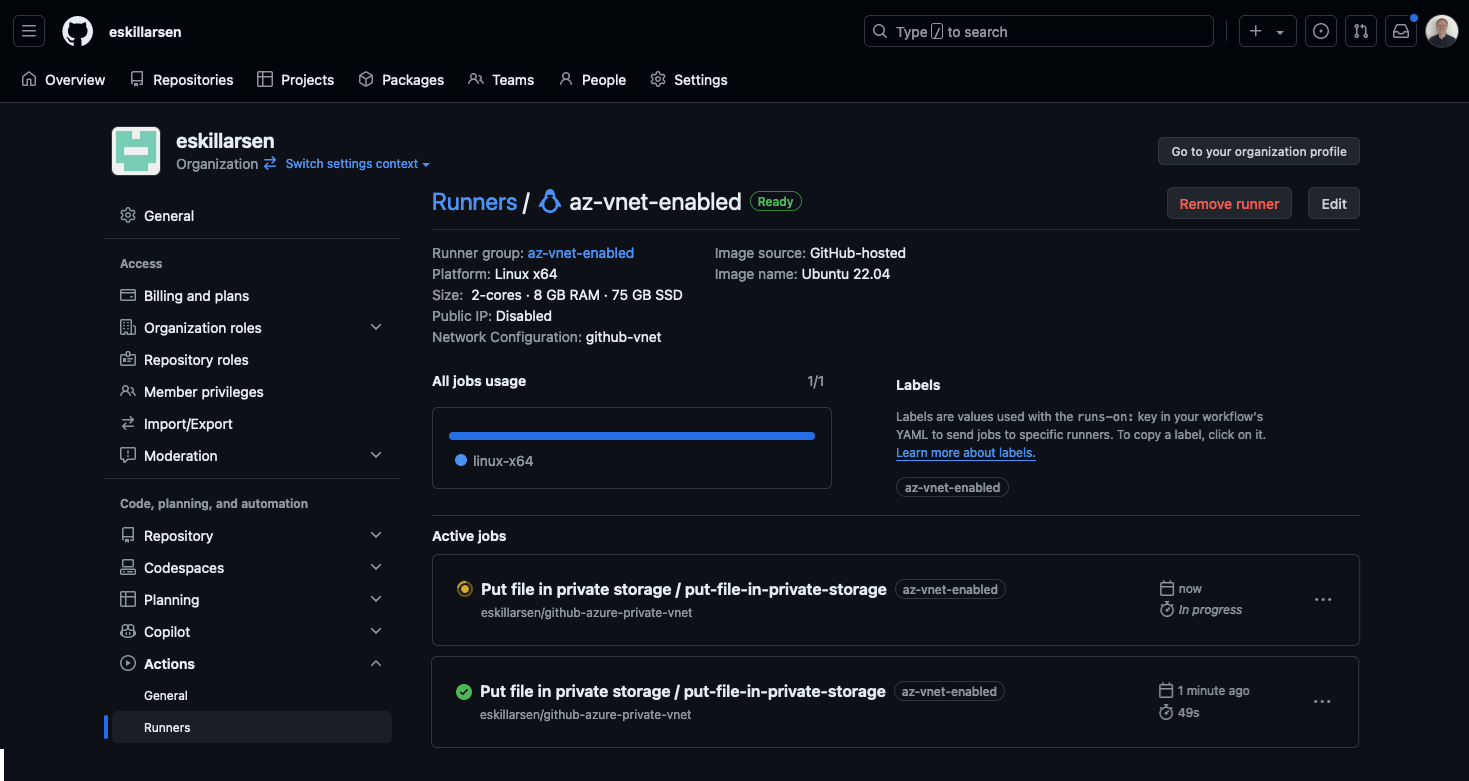Focus the Type / to search field
The width and height of the screenshot is (1469, 781).
tap(1038, 31)
